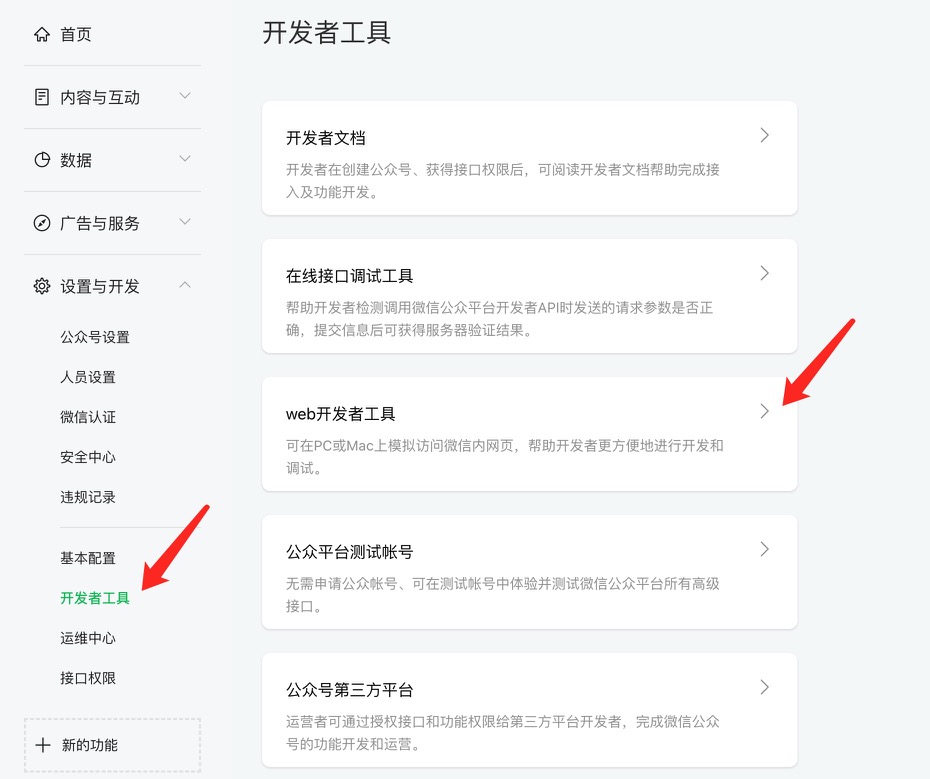Click the plus icon beside 新的功能
The height and width of the screenshot is (779, 930).
(43, 745)
